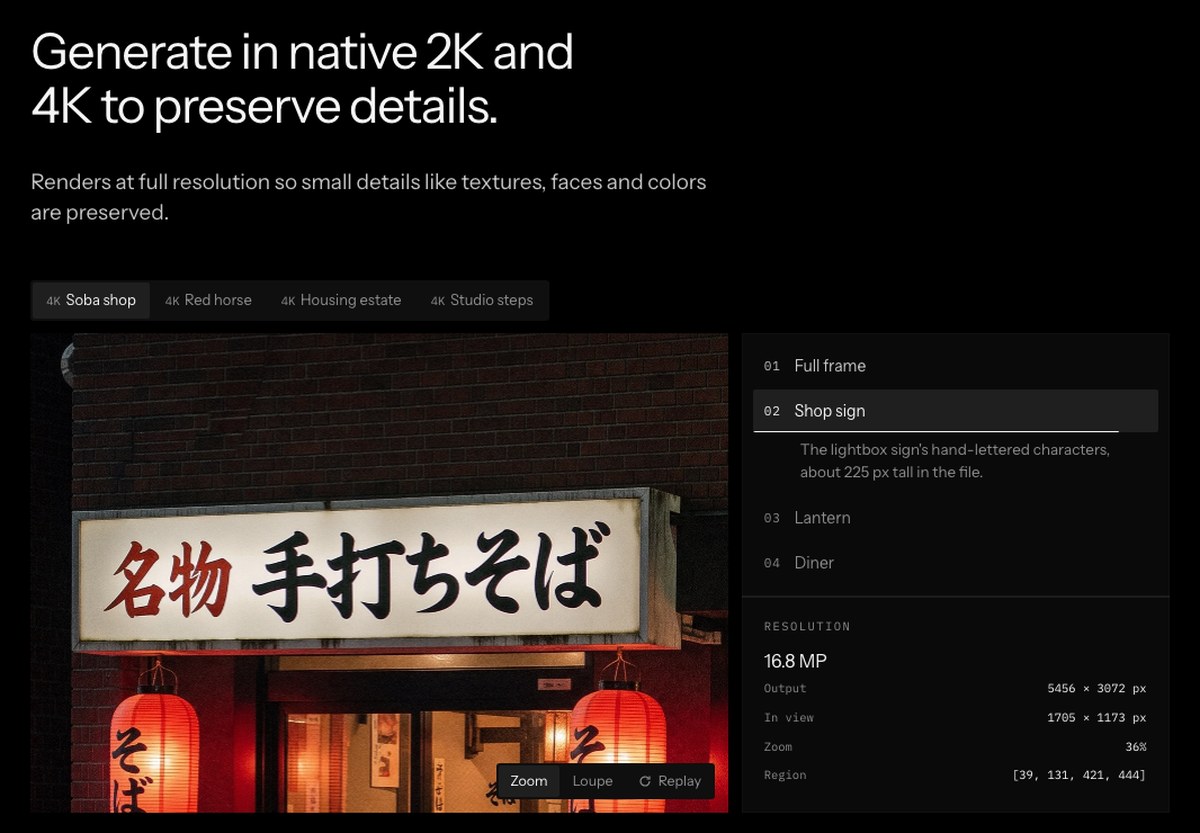Viewport: 1200px width, 833px height.
Task: Click the region value [39, 131, 421, 444]
Action: pos(1079,775)
